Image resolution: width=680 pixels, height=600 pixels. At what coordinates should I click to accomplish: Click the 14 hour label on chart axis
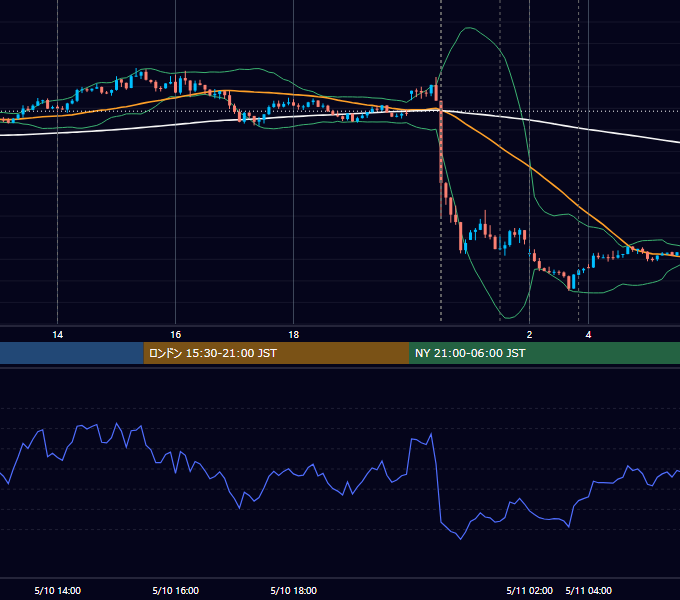[58, 335]
